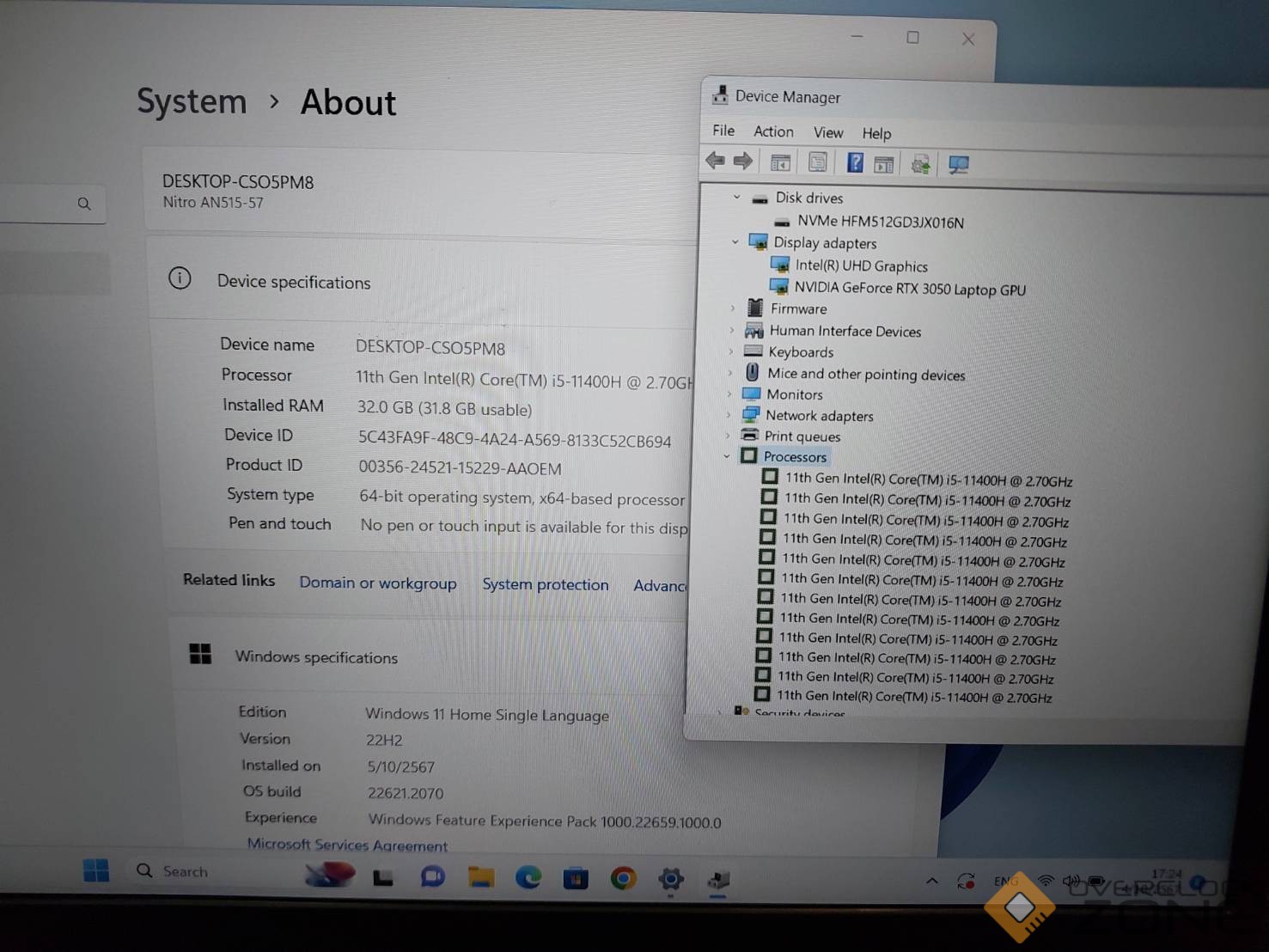Open Properties using the toolbar icon
Image resolution: width=1269 pixels, height=952 pixels.
[817, 162]
